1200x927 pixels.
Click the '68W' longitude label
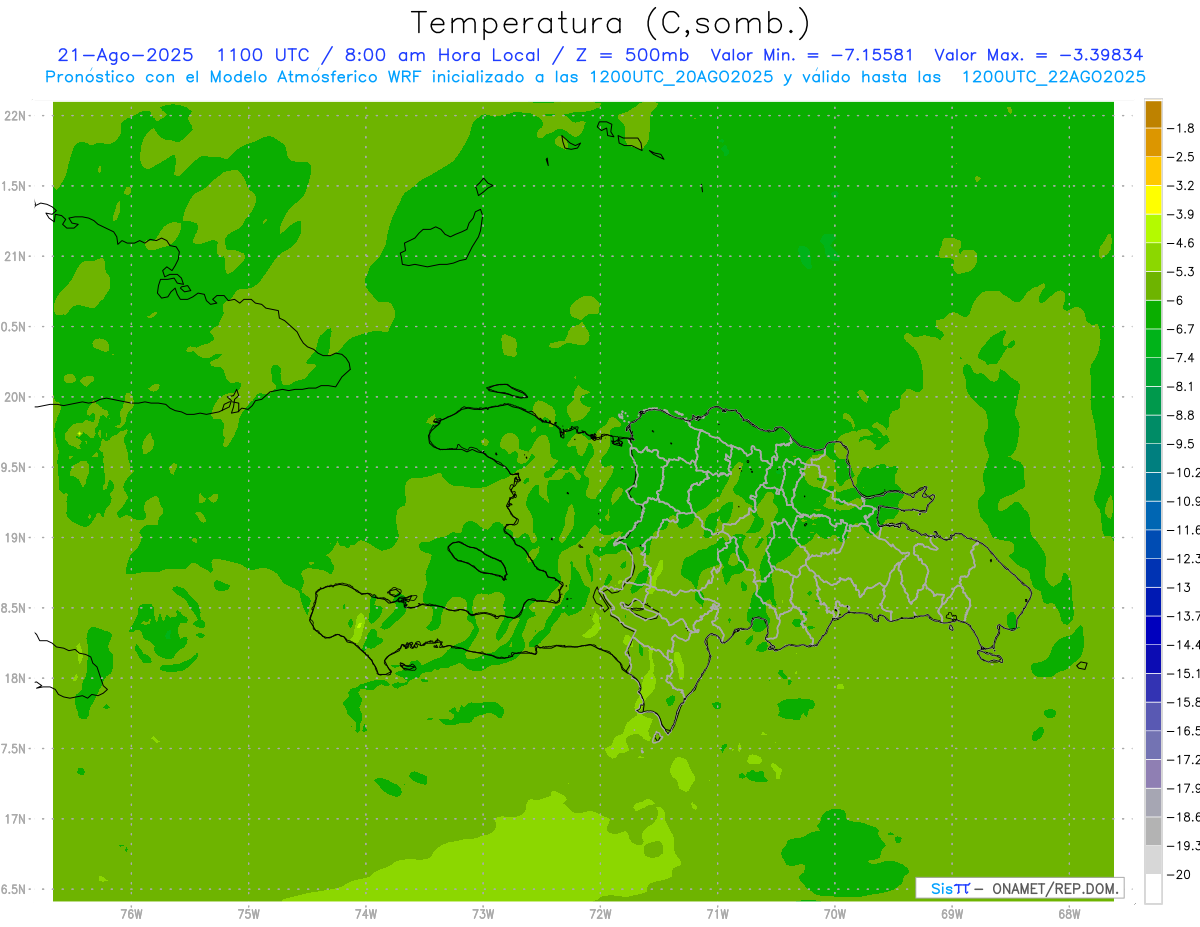coord(1068,914)
